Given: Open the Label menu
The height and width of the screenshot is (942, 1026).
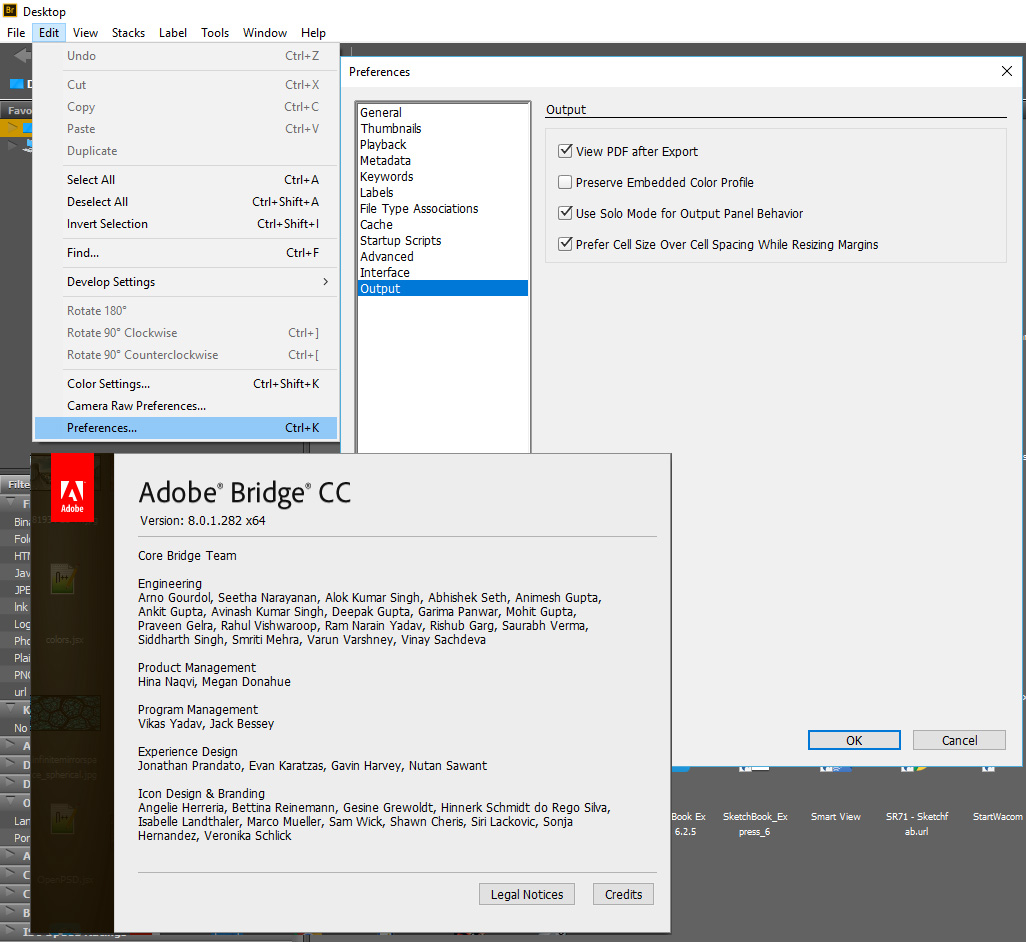Looking at the screenshot, I should pos(173,33).
